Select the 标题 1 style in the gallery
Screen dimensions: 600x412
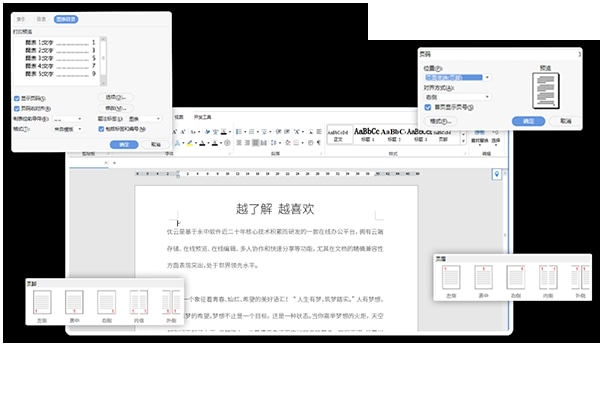(x=366, y=135)
